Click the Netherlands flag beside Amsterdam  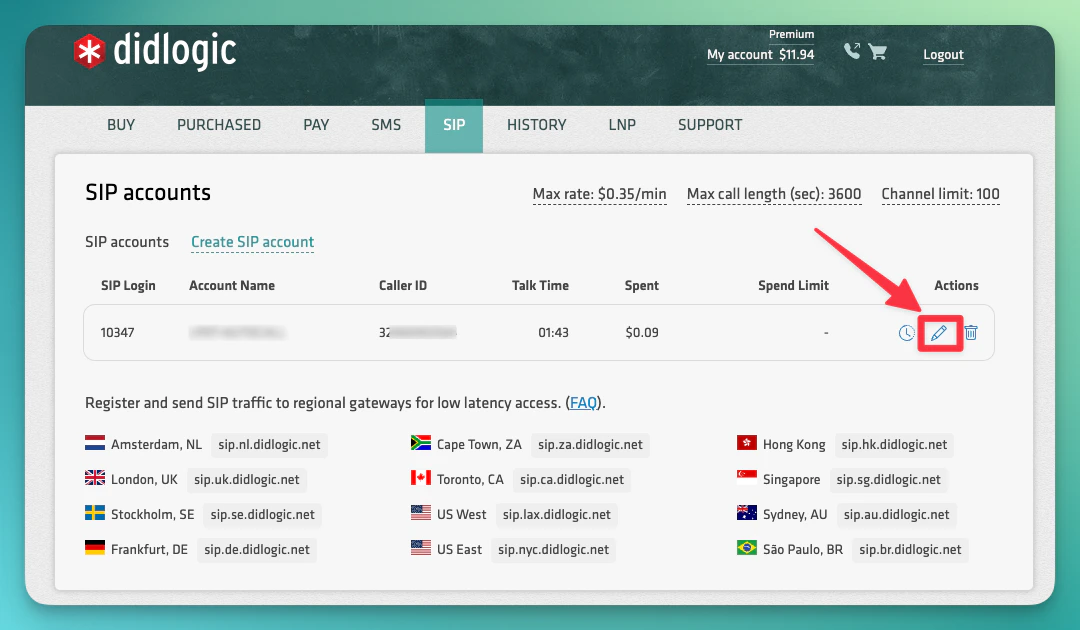pyautogui.click(x=96, y=444)
